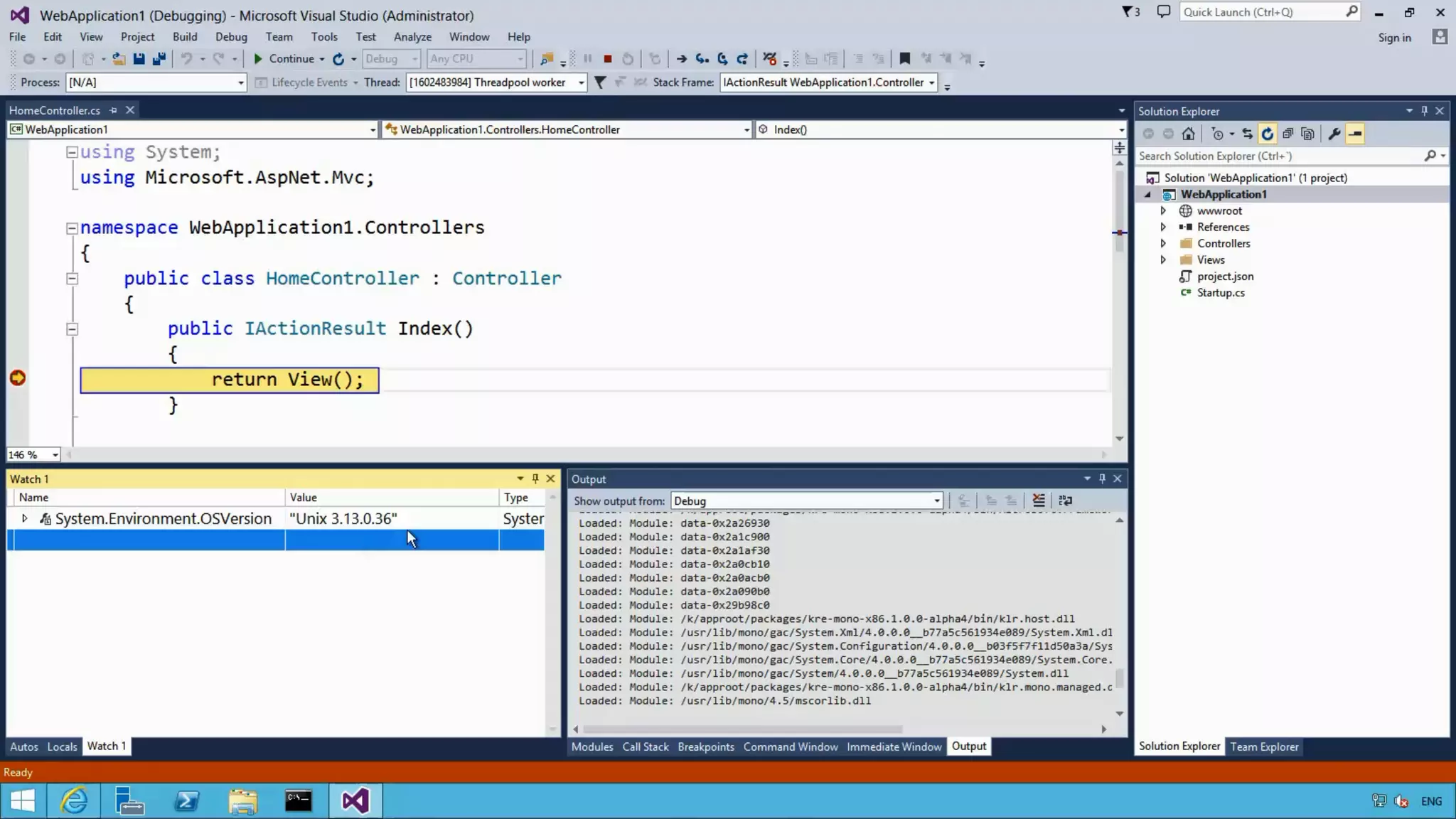This screenshot has width=1456, height=819.
Task: Click the Open File folder icon
Action: click(119, 59)
